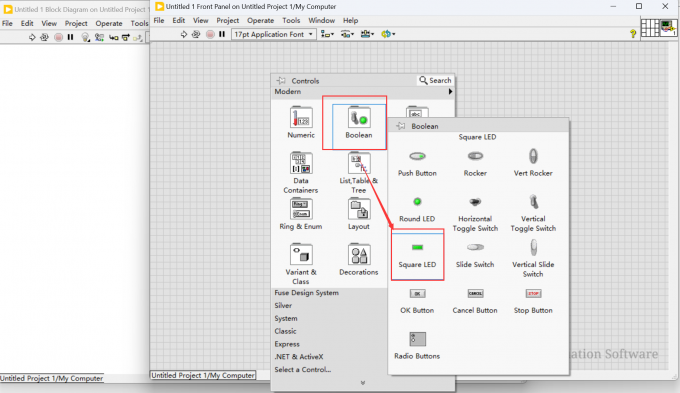Select the Stop Button control
The height and width of the screenshot is (393, 680).
pyautogui.click(x=533, y=301)
